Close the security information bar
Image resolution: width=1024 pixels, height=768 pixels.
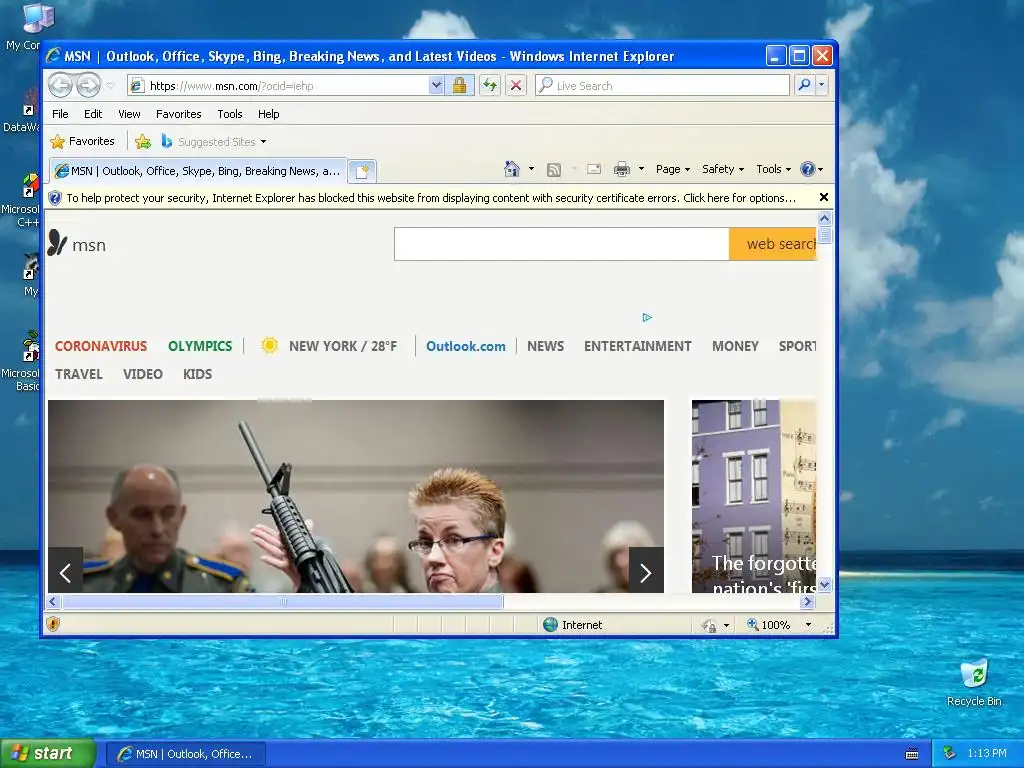pos(824,197)
